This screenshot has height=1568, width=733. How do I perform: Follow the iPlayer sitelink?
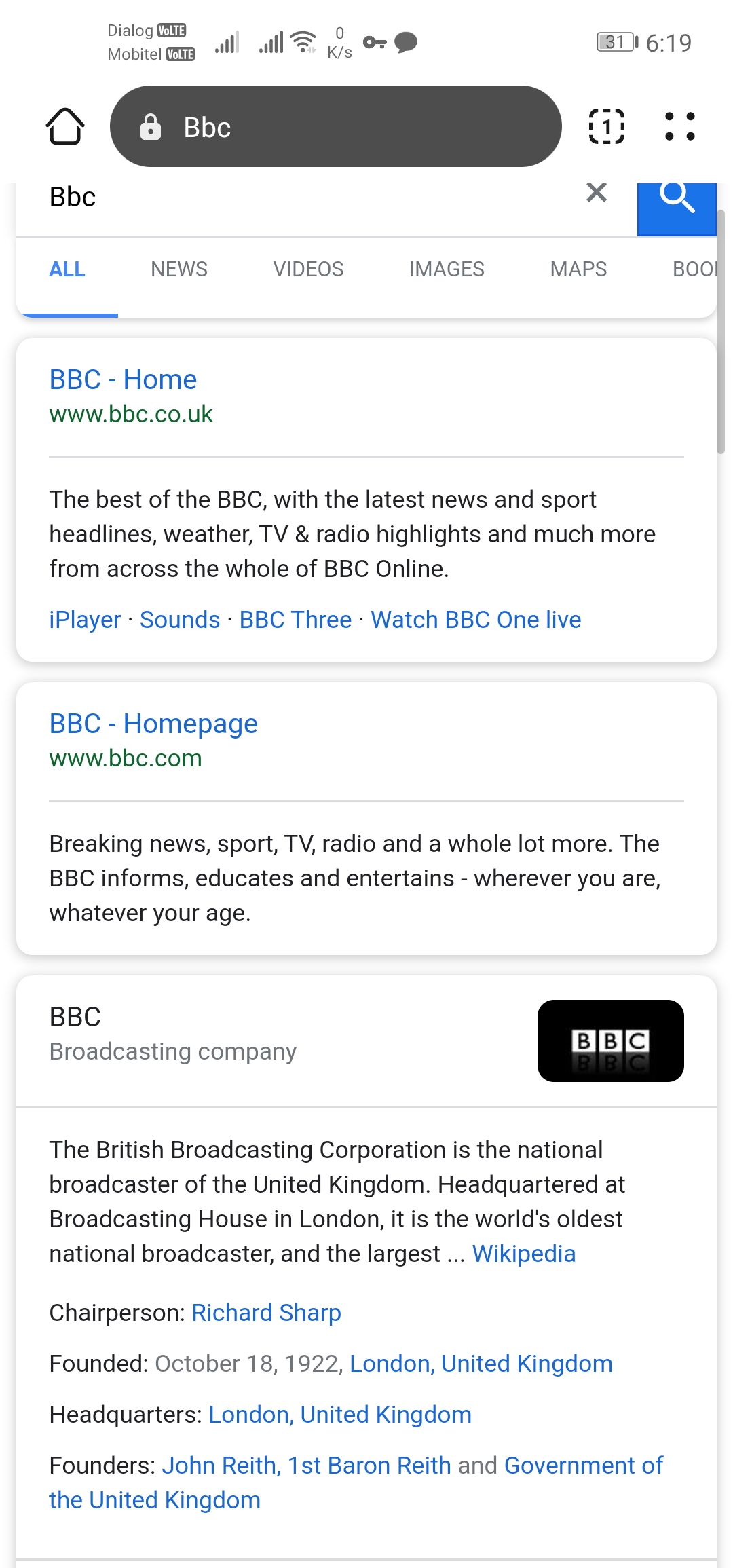point(85,620)
